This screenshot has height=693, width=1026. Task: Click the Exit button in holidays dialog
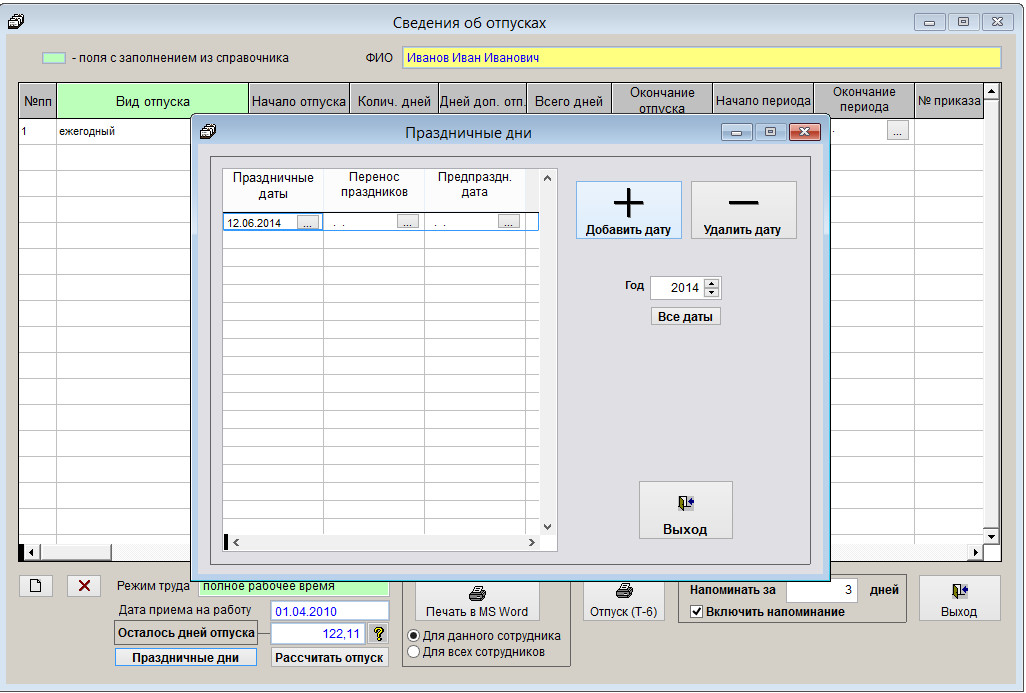(685, 510)
